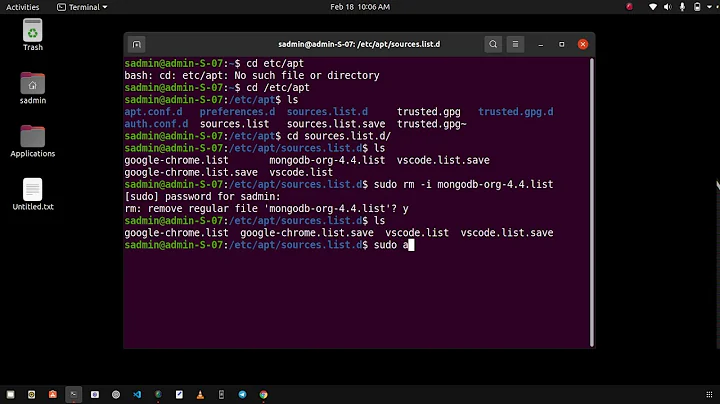
Task: Minimize the Terminal window
Action: [x=540, y=45]
